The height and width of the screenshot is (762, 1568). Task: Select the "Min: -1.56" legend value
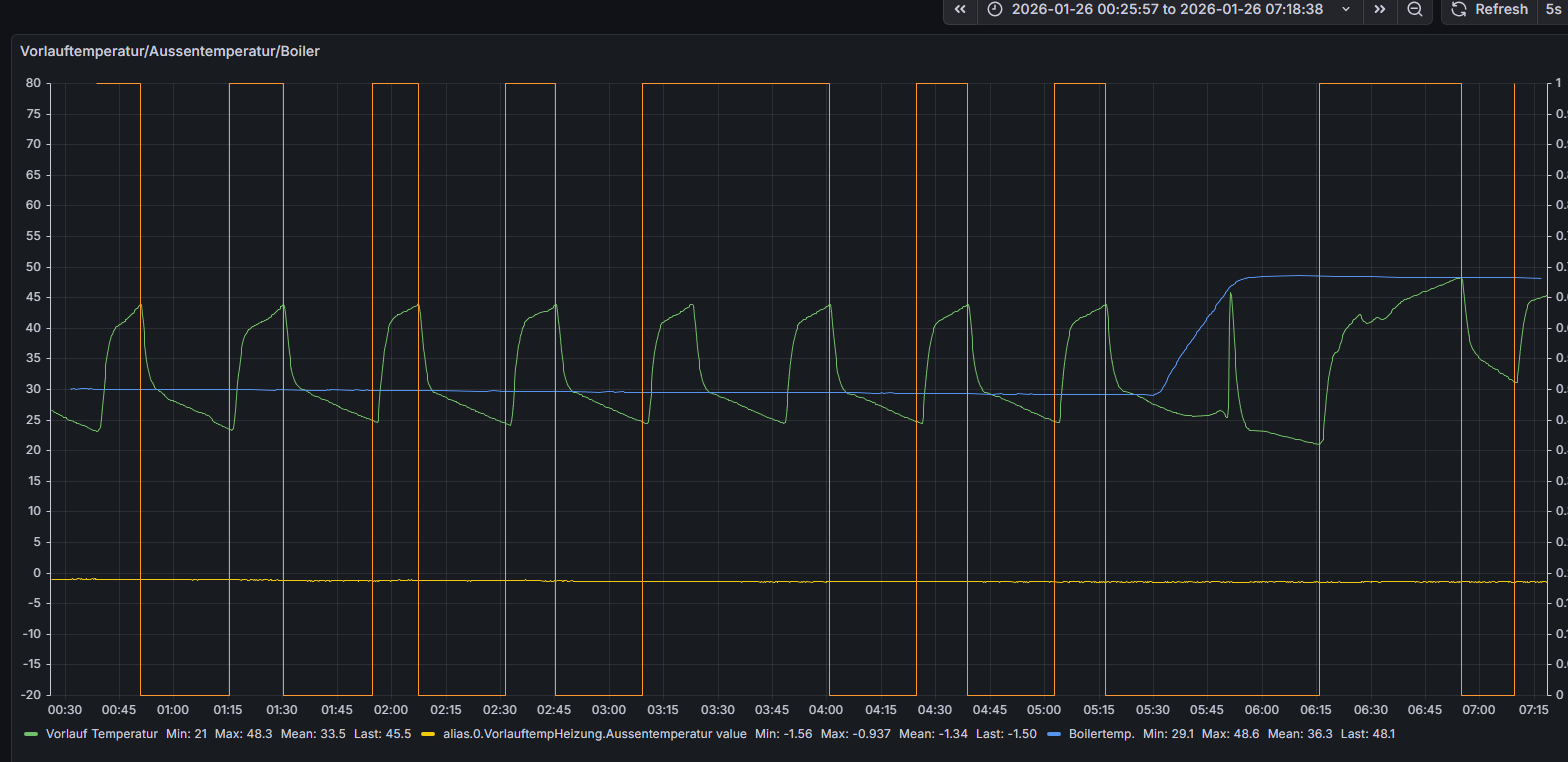[786, 733]
